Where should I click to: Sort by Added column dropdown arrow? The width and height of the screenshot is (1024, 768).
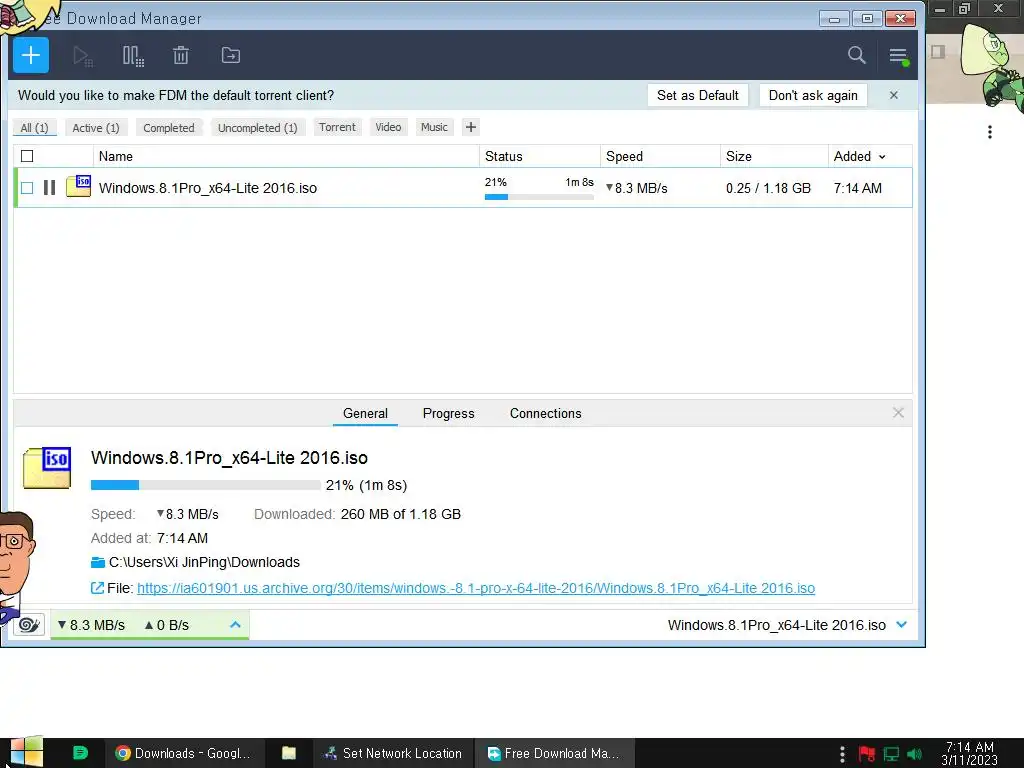point(882,157)
